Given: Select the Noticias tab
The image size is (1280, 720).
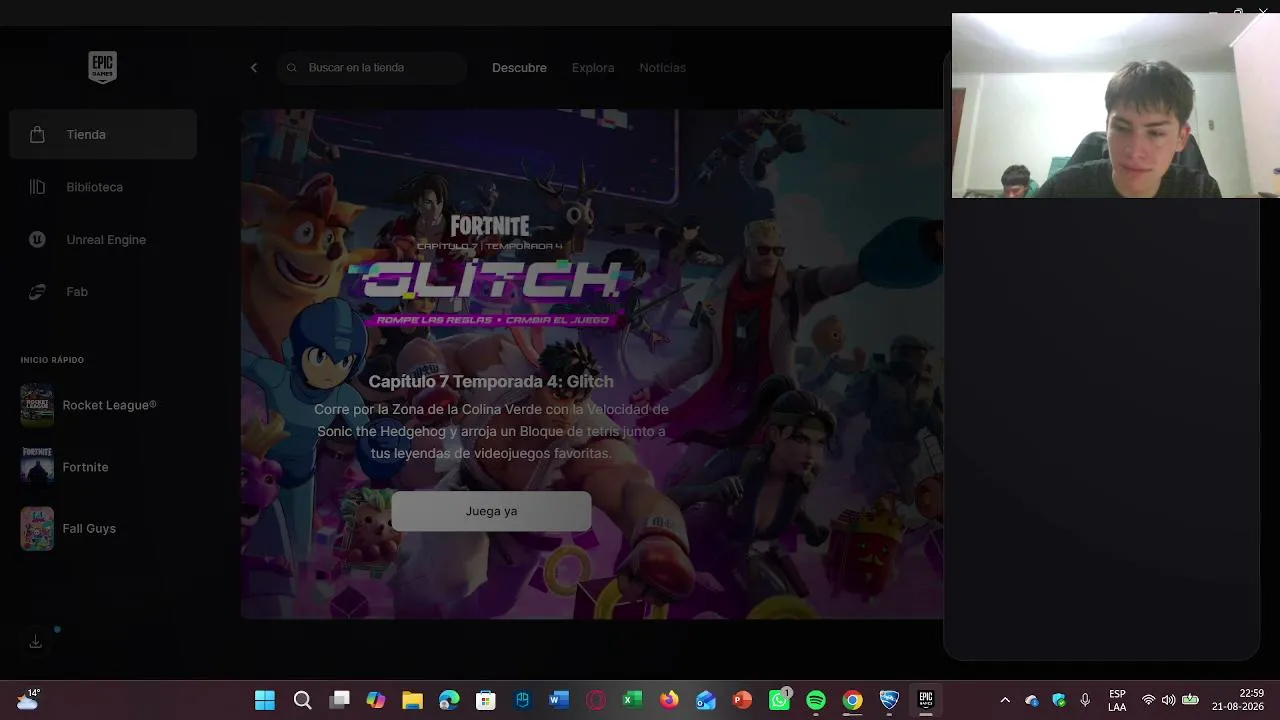Looking at the screenshot, I should tap(662, 68).
